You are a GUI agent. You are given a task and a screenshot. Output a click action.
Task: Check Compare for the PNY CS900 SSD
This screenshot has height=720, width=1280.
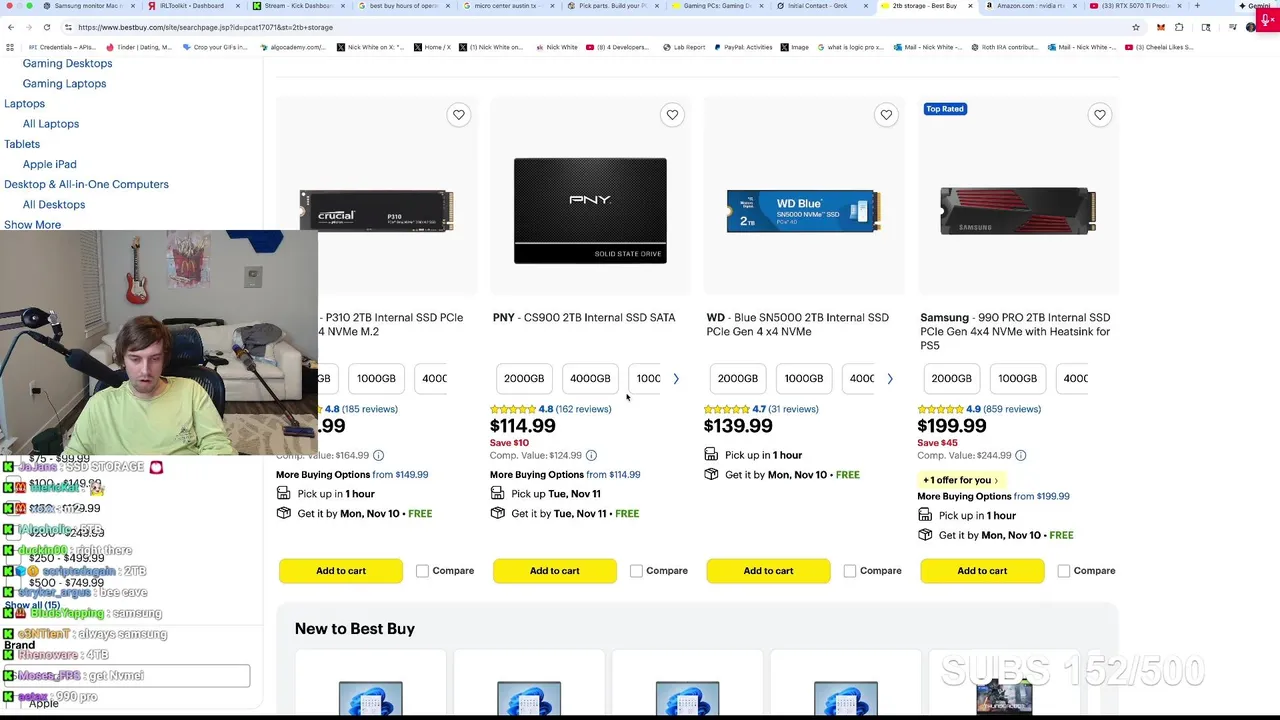(636, 571)
